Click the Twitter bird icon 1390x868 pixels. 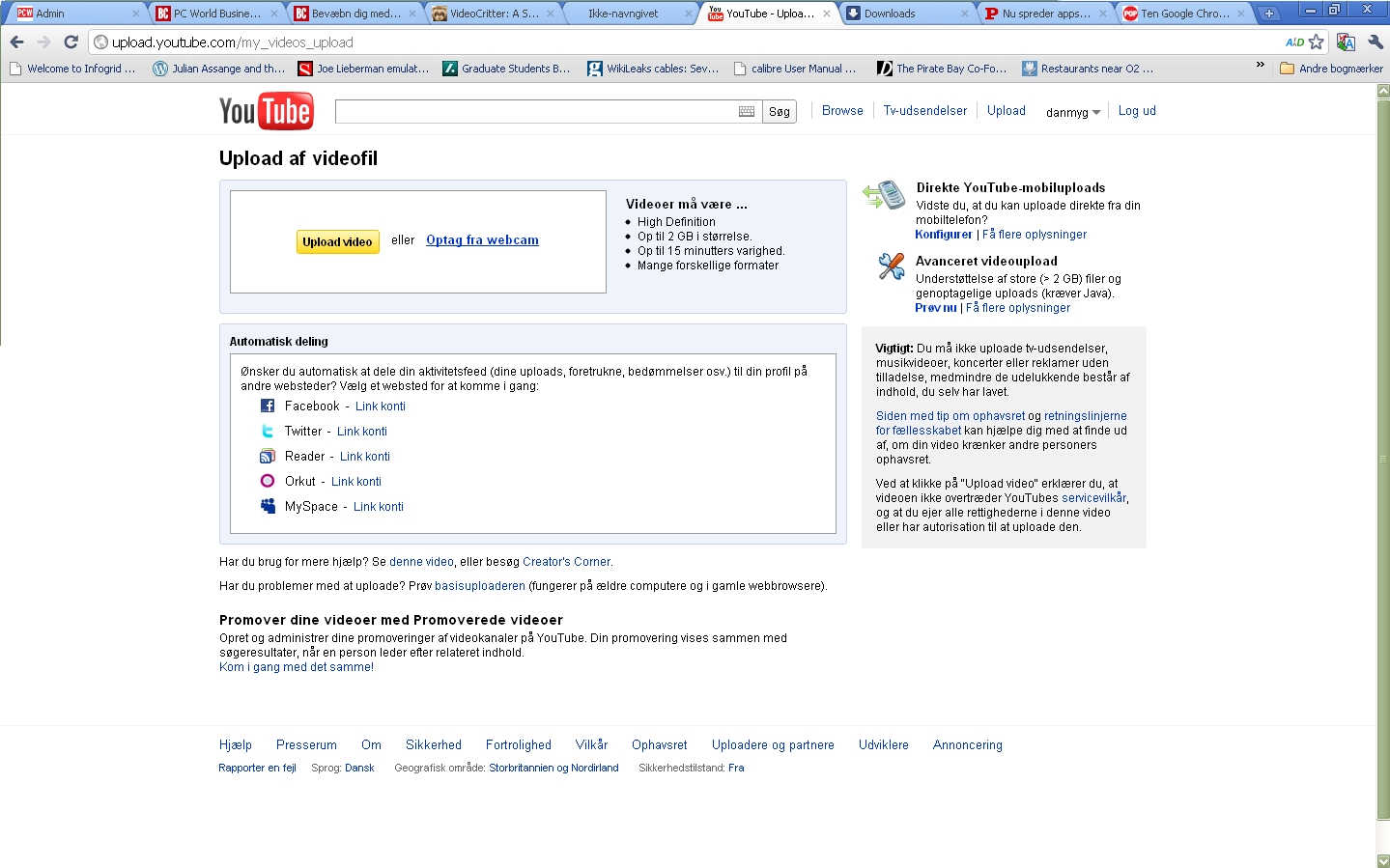(x=268, y=432)
